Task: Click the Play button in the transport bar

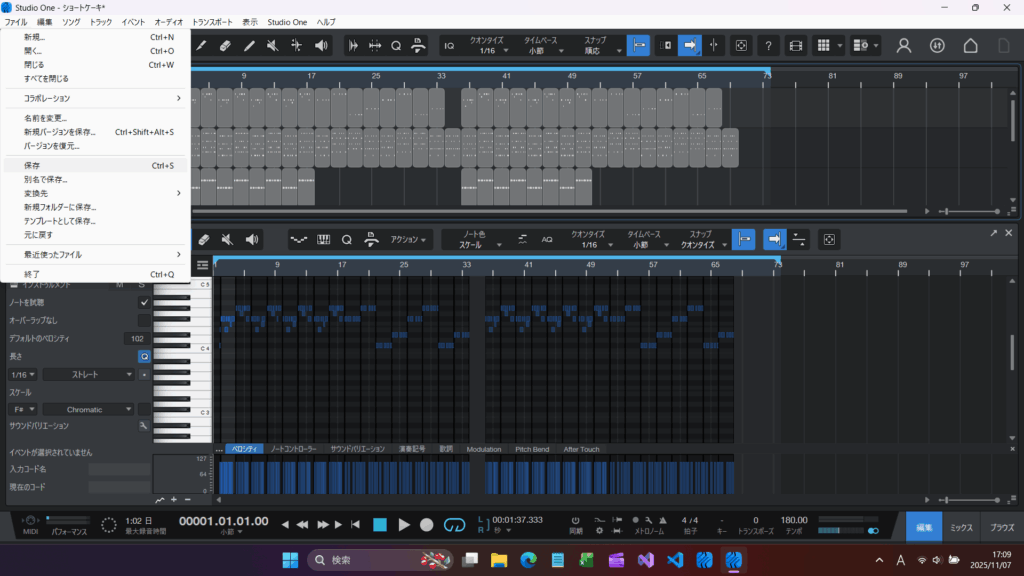Action: (404, 524)
